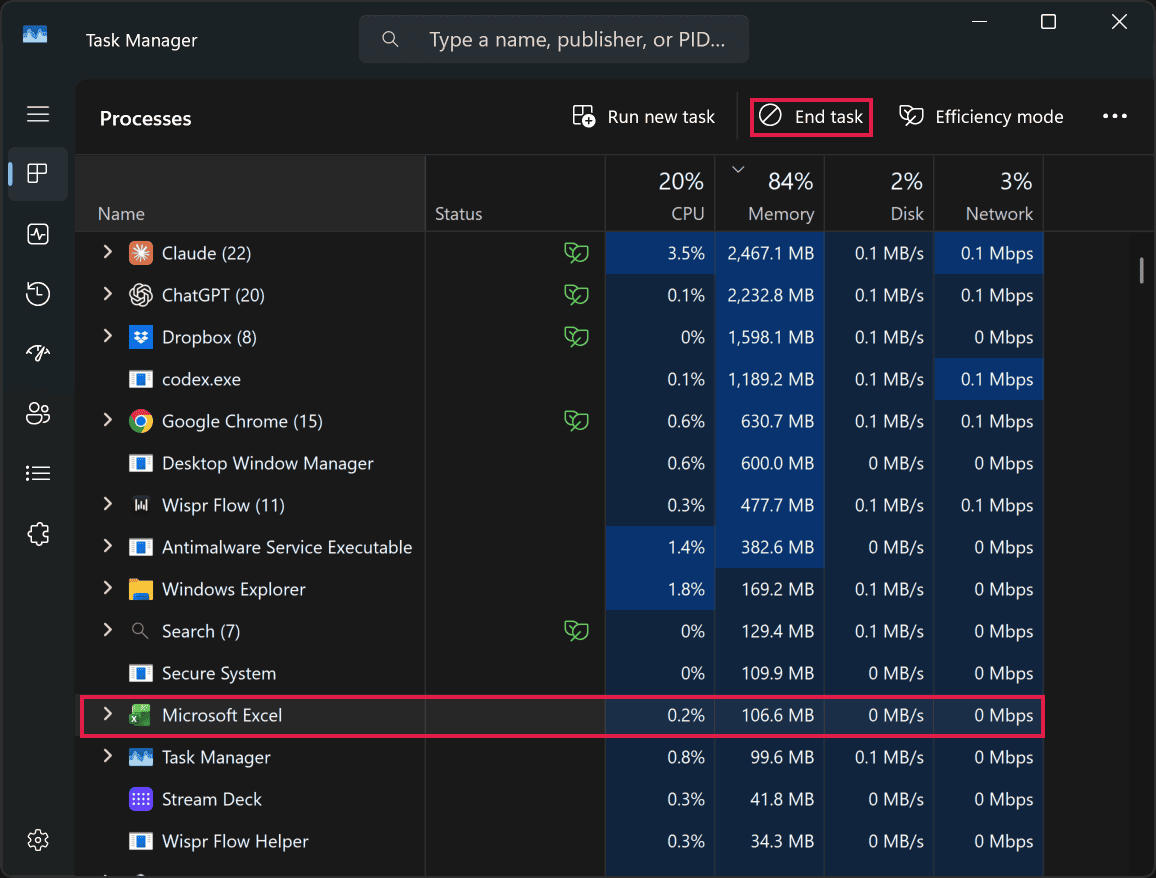The height and width of the screenshot is (878, 1156).
Task: Sort by the Status column header
Action: 515,194
